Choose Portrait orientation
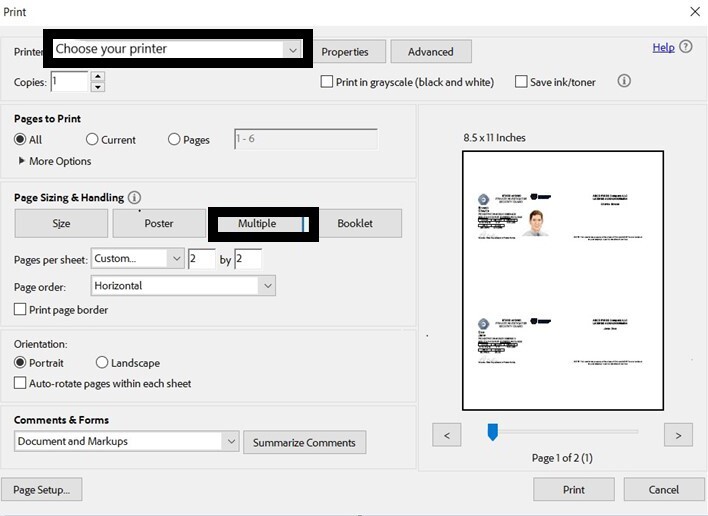 [x=20, y=362]
